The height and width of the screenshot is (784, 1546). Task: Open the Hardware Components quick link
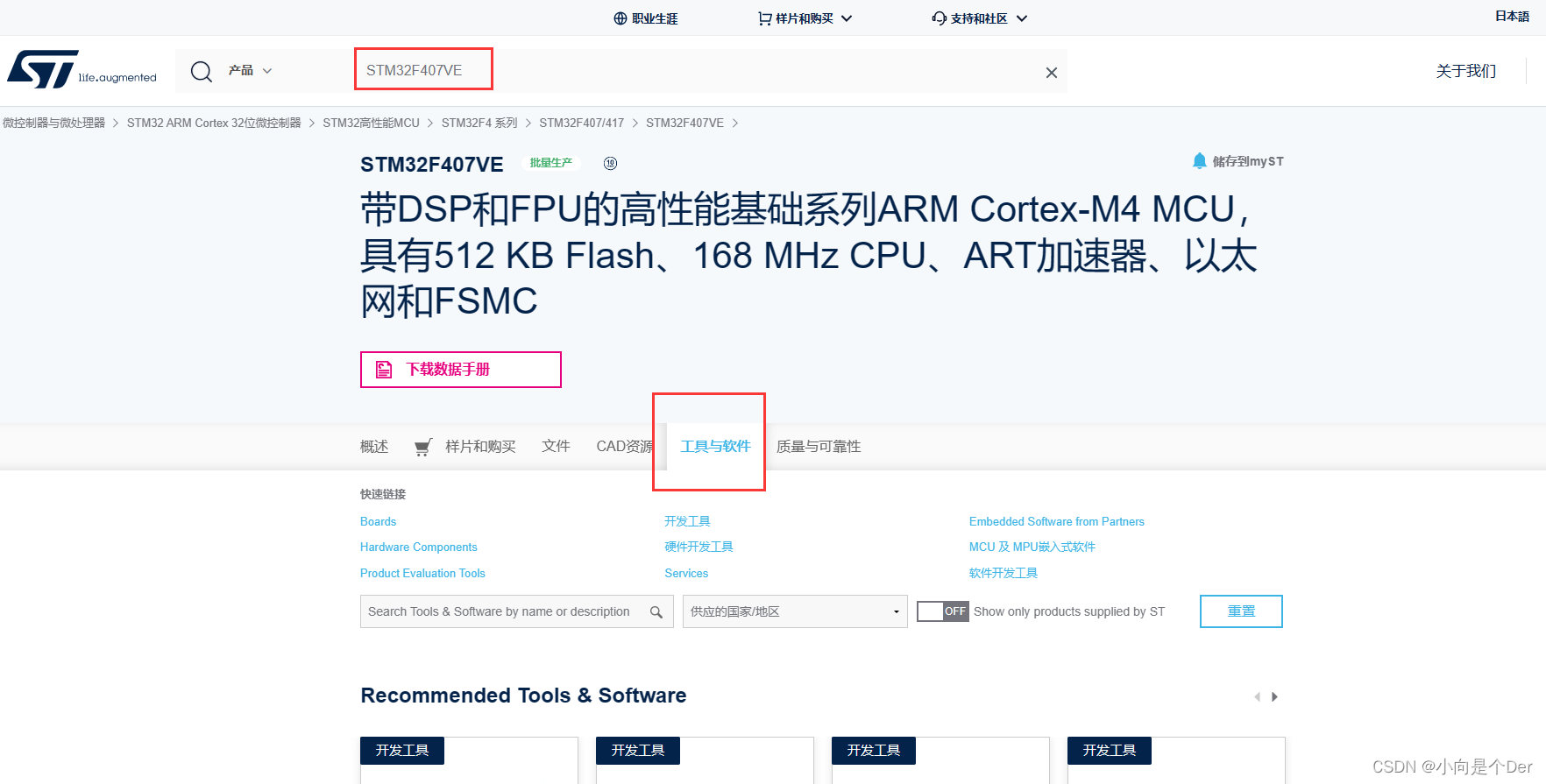point(419,547)
